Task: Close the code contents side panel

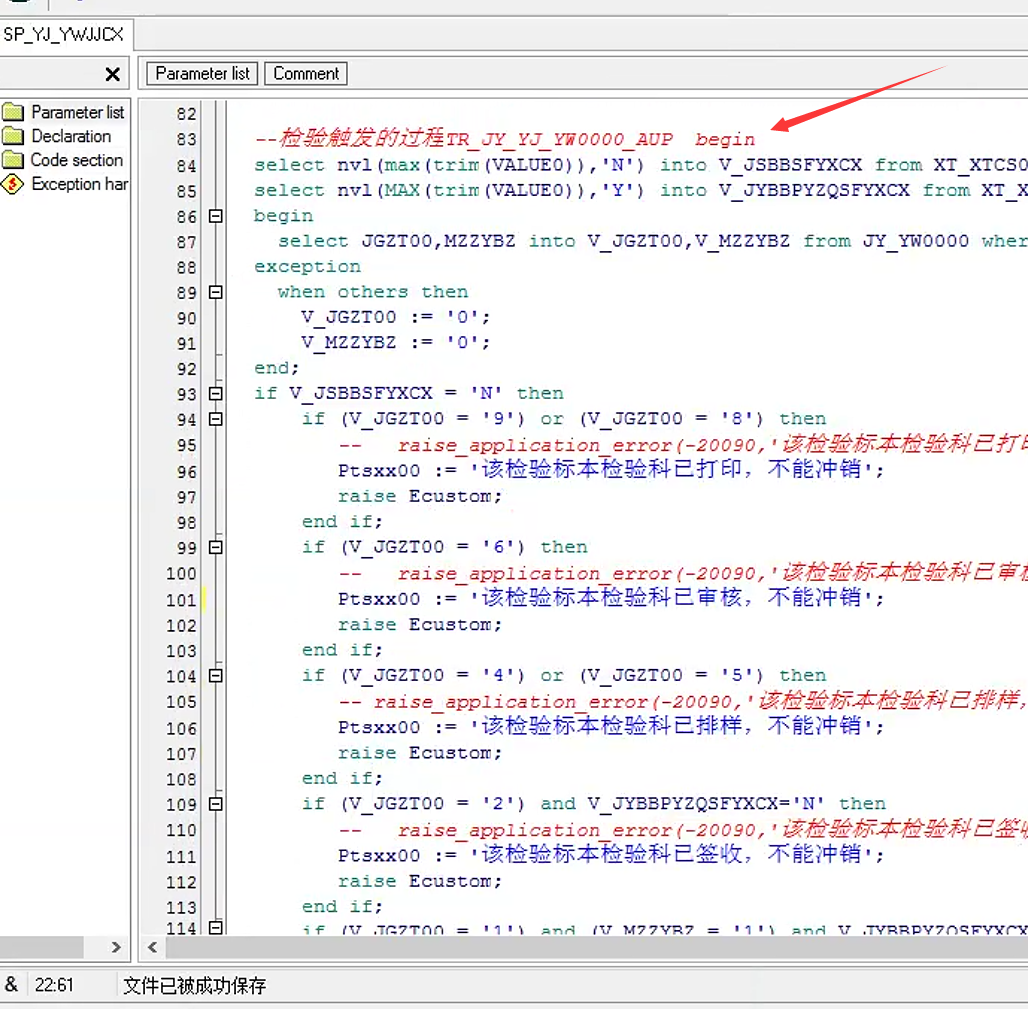Action: point(112,74)
